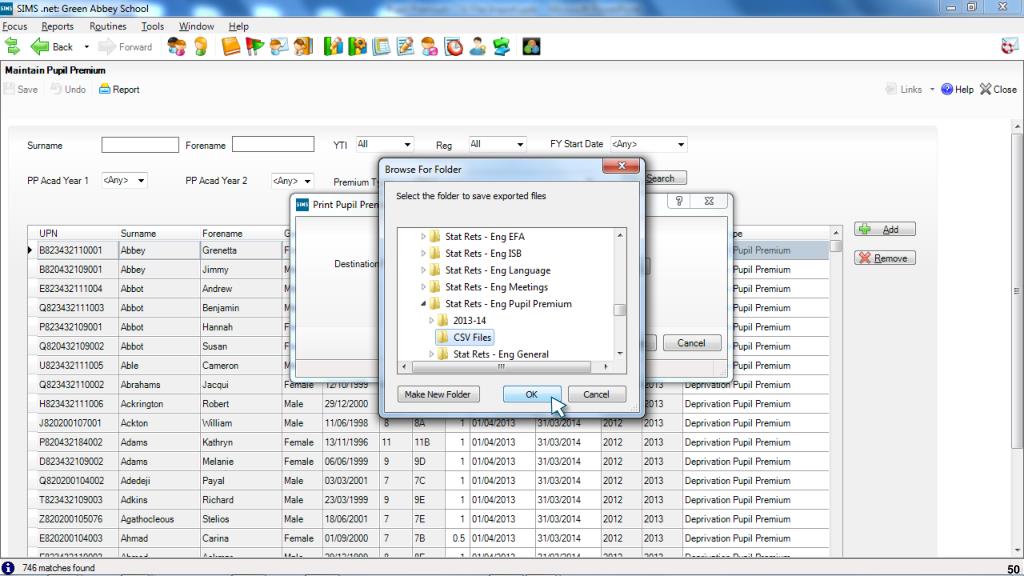Click the red and green flags icon
1024x576 pixels.
tap(255, 46)
